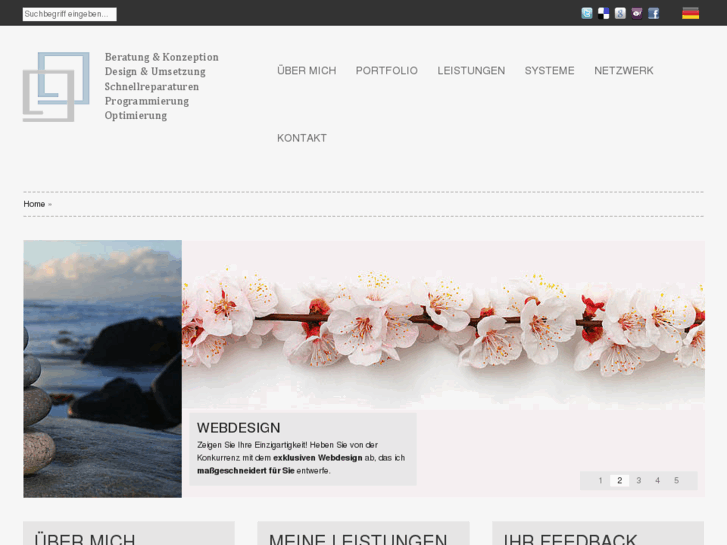727x545 pixels.
Task: Open the SYSTEME menu item
Action: pyautogui.click(x=549, y=71)
